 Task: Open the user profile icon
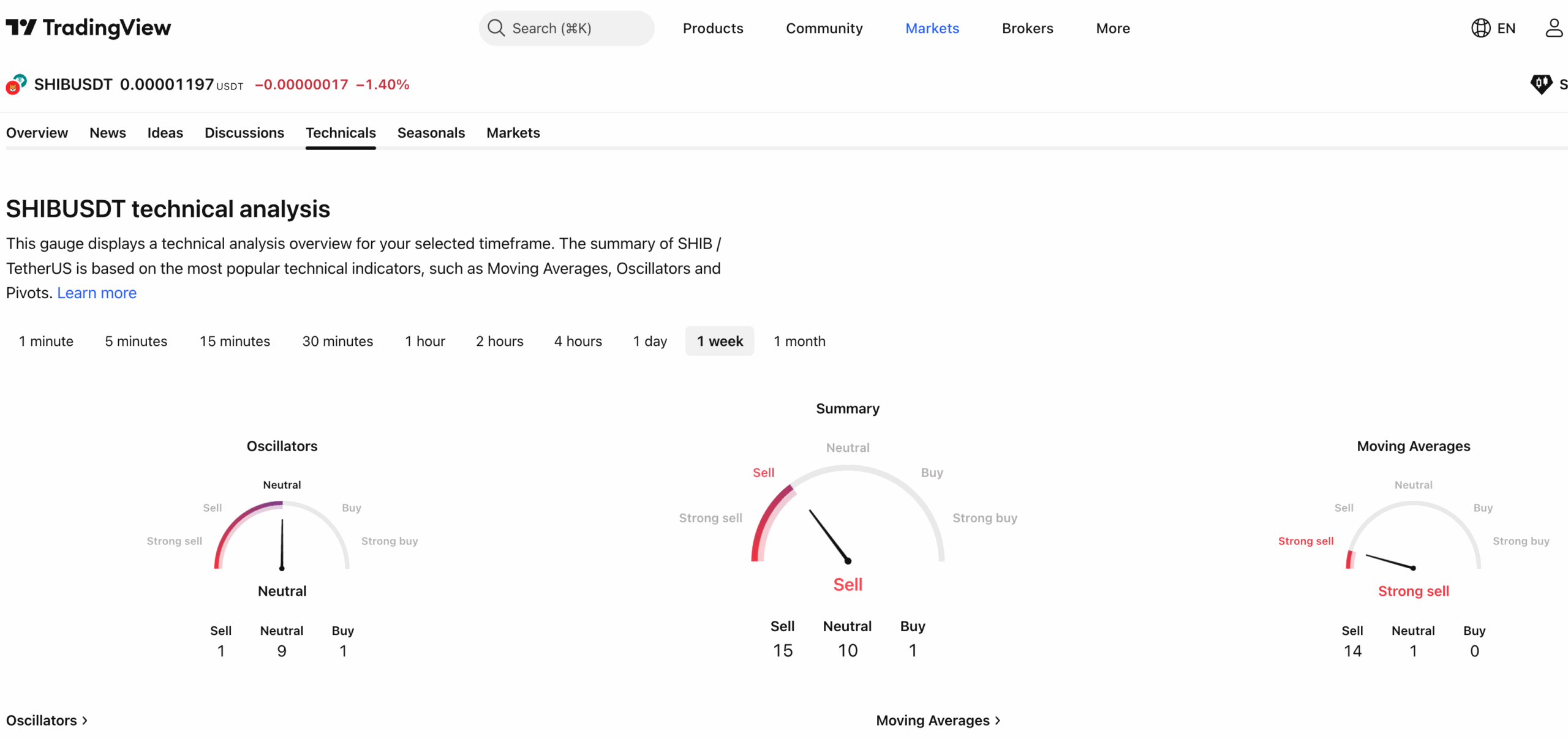(1554, 28)
